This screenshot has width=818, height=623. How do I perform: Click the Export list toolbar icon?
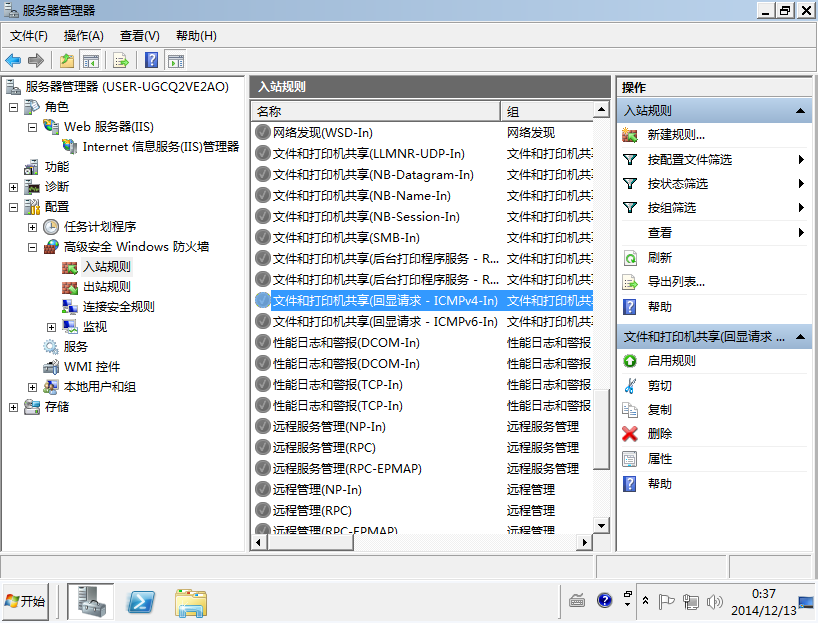121,61
